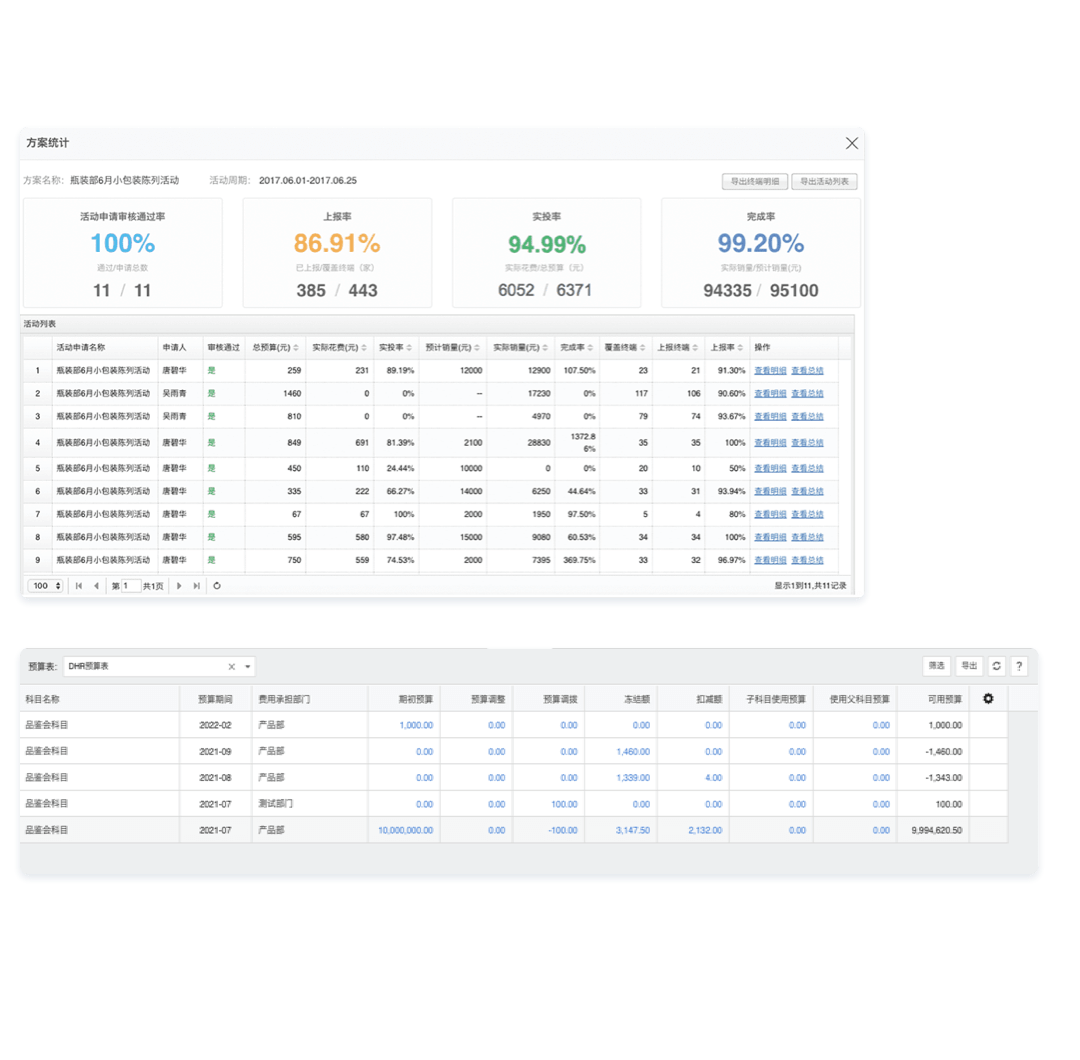The width and height of the screenshot is (1080, 1060).
Task: Open 查看明细 for activity row 1
Action: (770, 371)
